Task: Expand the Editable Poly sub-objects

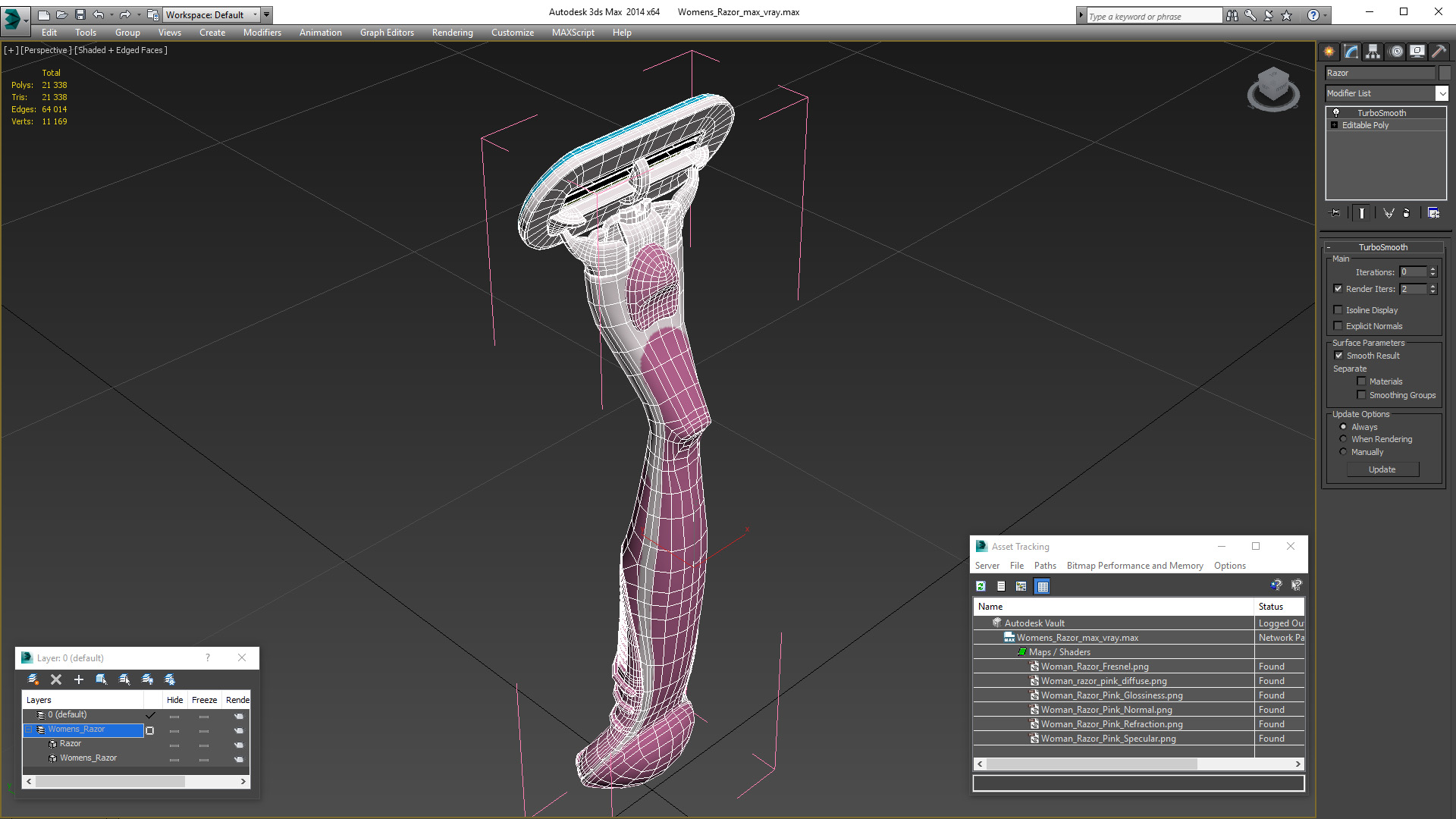Action: tap(1335, 125)
